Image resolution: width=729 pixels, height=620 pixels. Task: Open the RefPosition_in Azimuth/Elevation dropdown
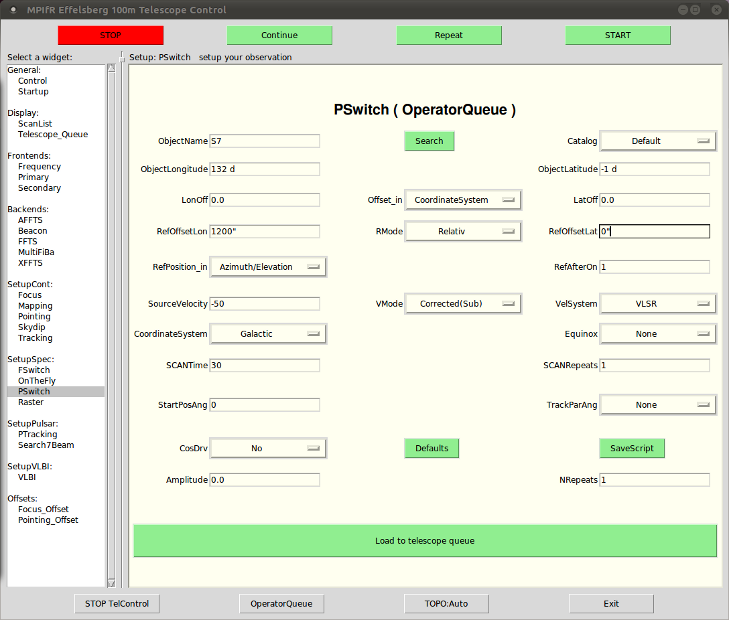point(268,267)
